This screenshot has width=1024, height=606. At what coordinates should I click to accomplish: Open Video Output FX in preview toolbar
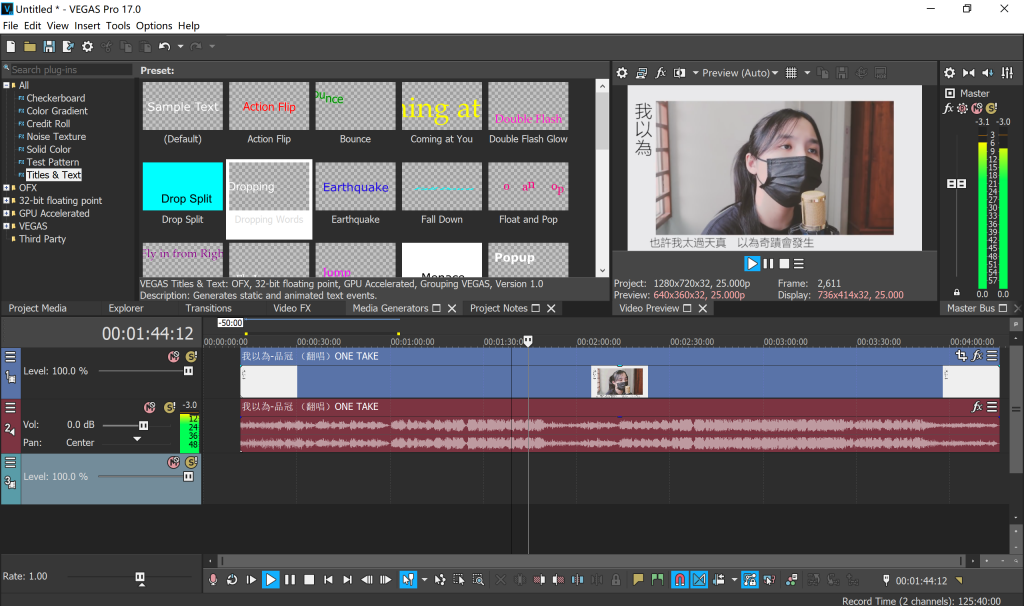pyautogui.click(x=660, y=72)
